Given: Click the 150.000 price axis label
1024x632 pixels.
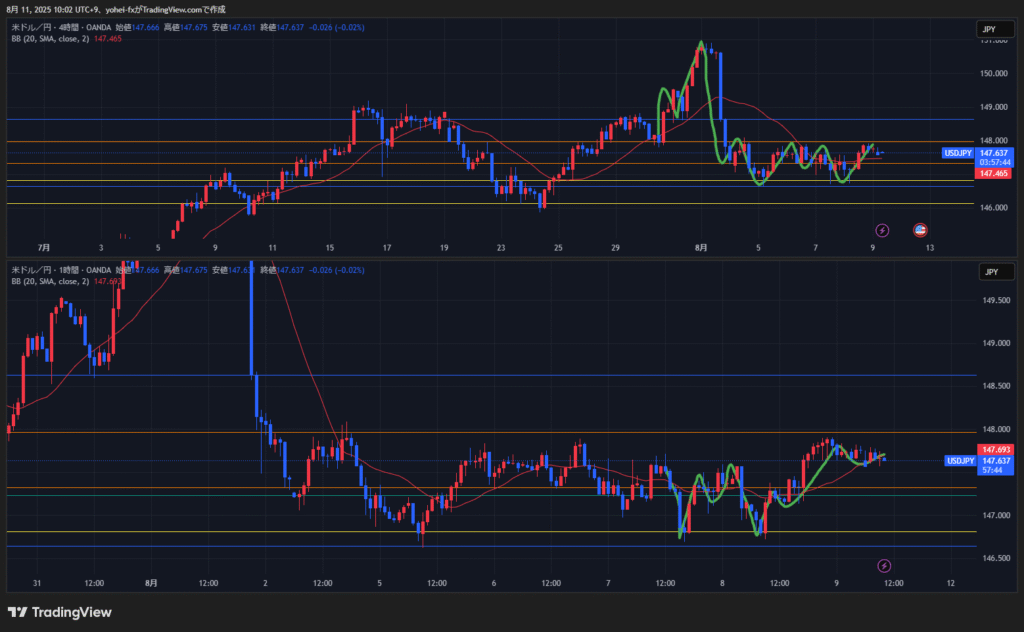Looking at the screenshot, I should (993, 73).
